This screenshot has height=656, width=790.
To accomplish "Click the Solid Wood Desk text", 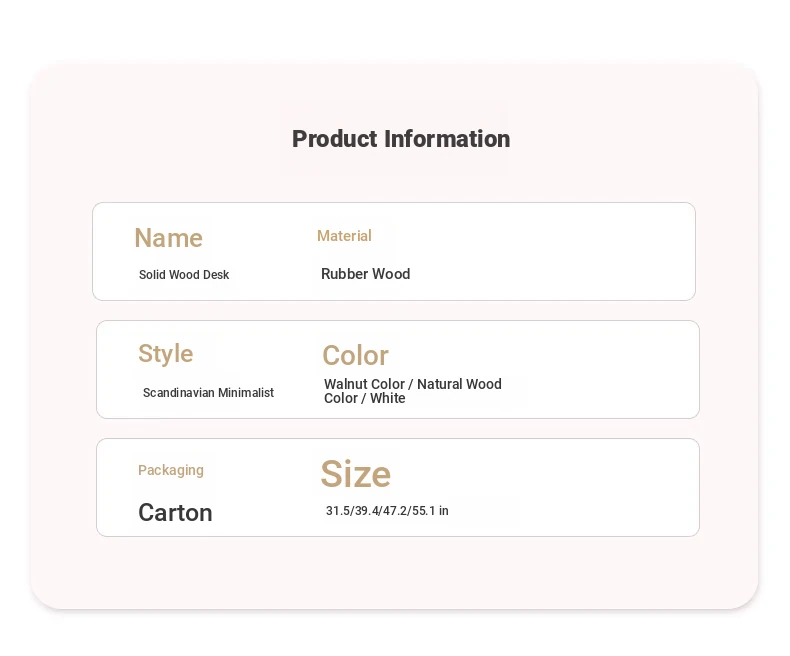I will 184,275.
